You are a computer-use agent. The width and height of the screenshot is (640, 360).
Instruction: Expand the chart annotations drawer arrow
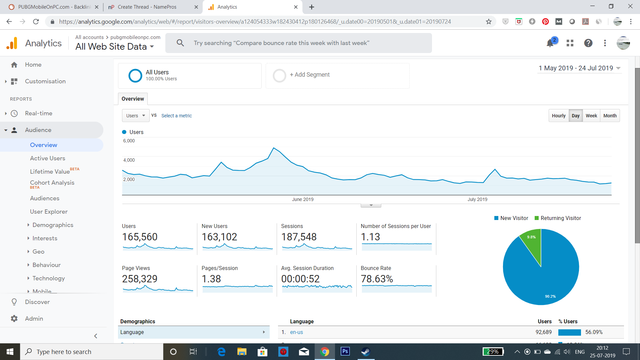(x=371, y=205)
